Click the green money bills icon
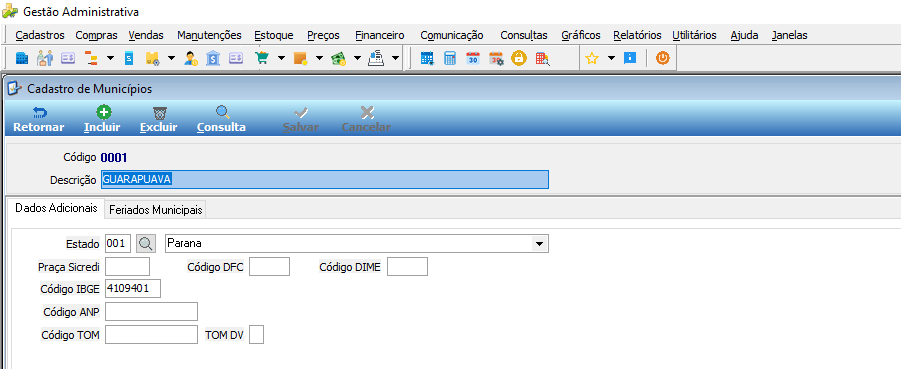902x369 pixels. pyautogui.click(x=338, y=58)
